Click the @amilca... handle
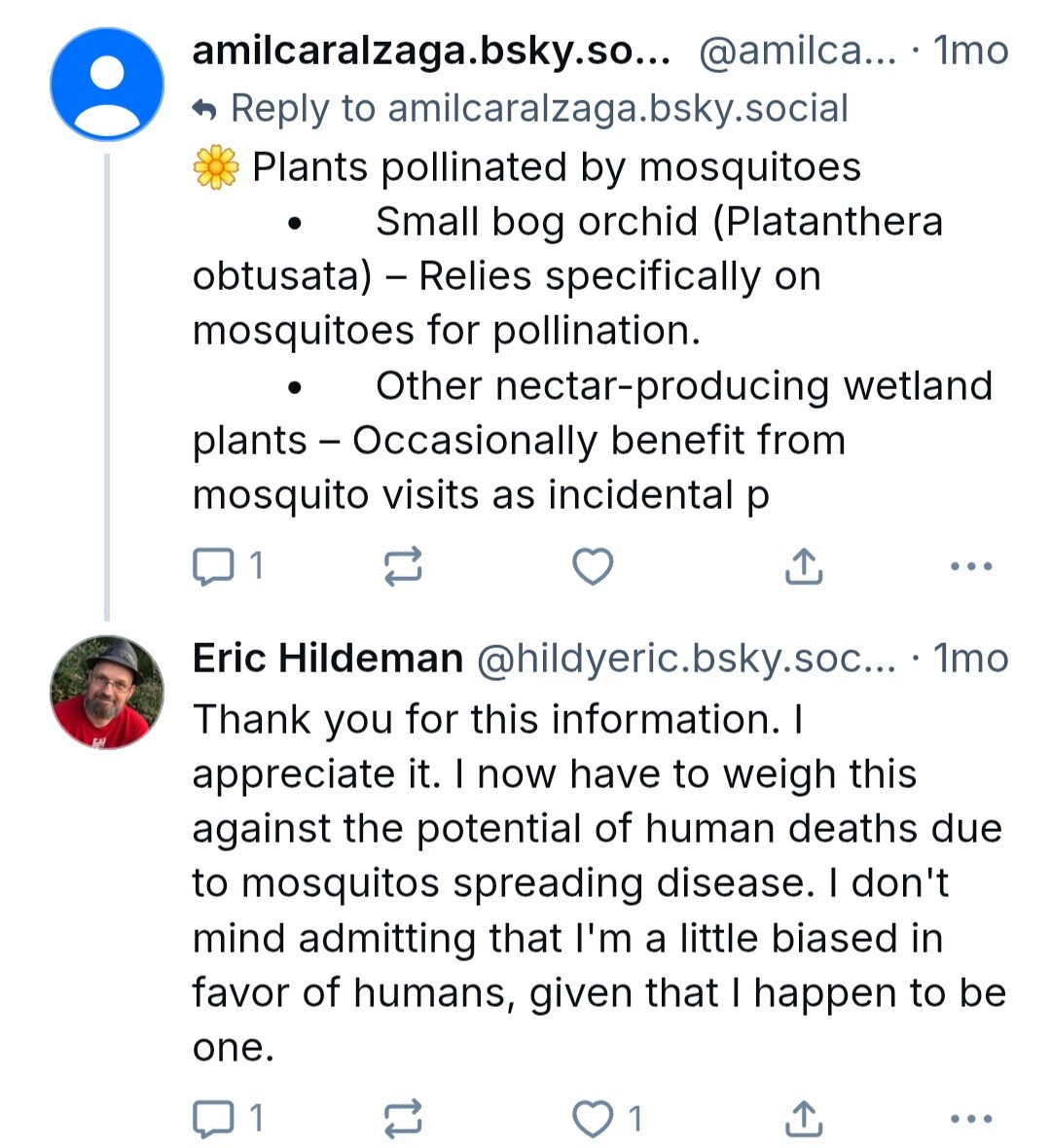 [x=797, y=51]
